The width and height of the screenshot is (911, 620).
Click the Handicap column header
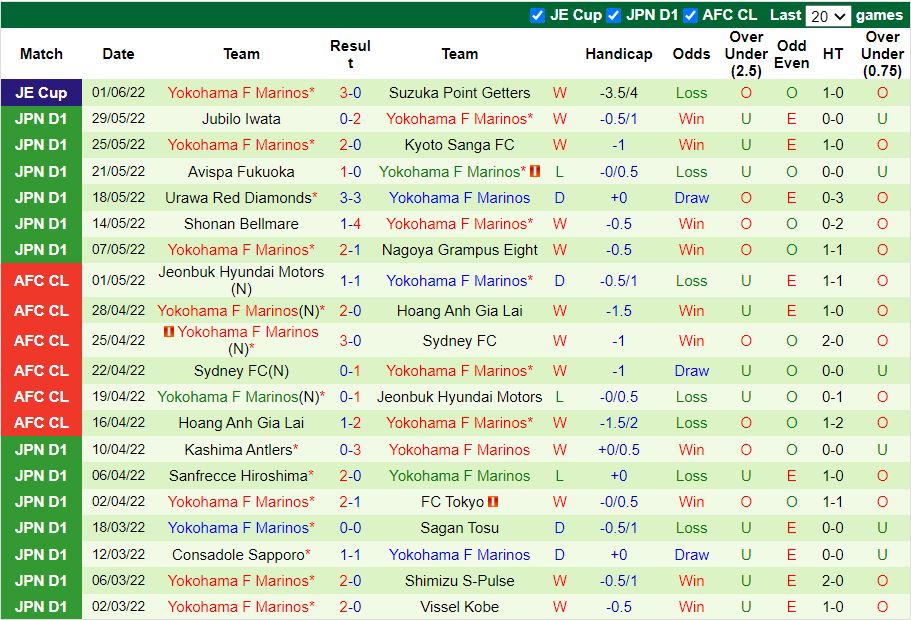619,53
